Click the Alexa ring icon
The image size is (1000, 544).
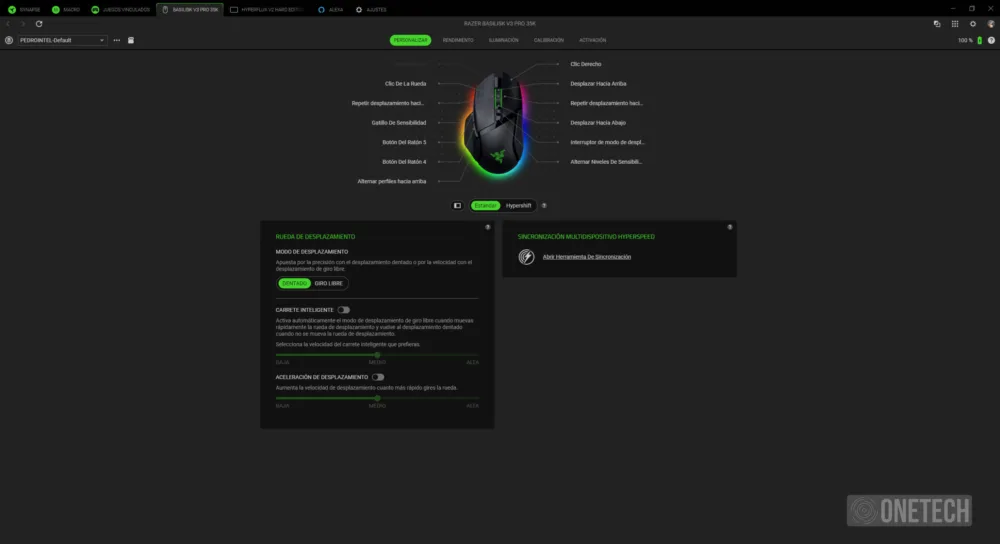321,10
